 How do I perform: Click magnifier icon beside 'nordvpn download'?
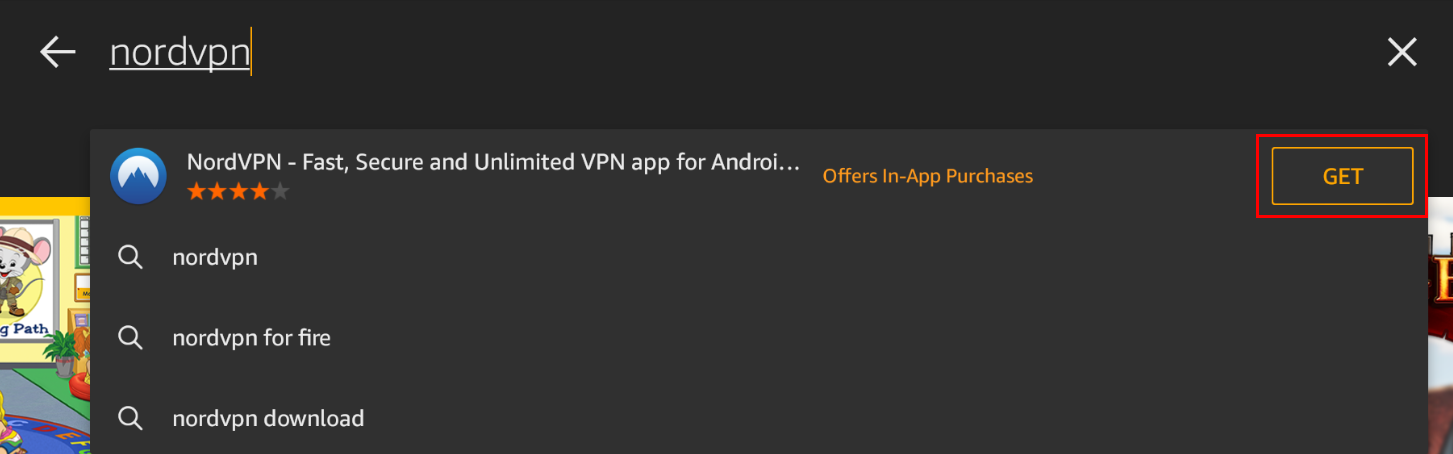coord(130,417)
